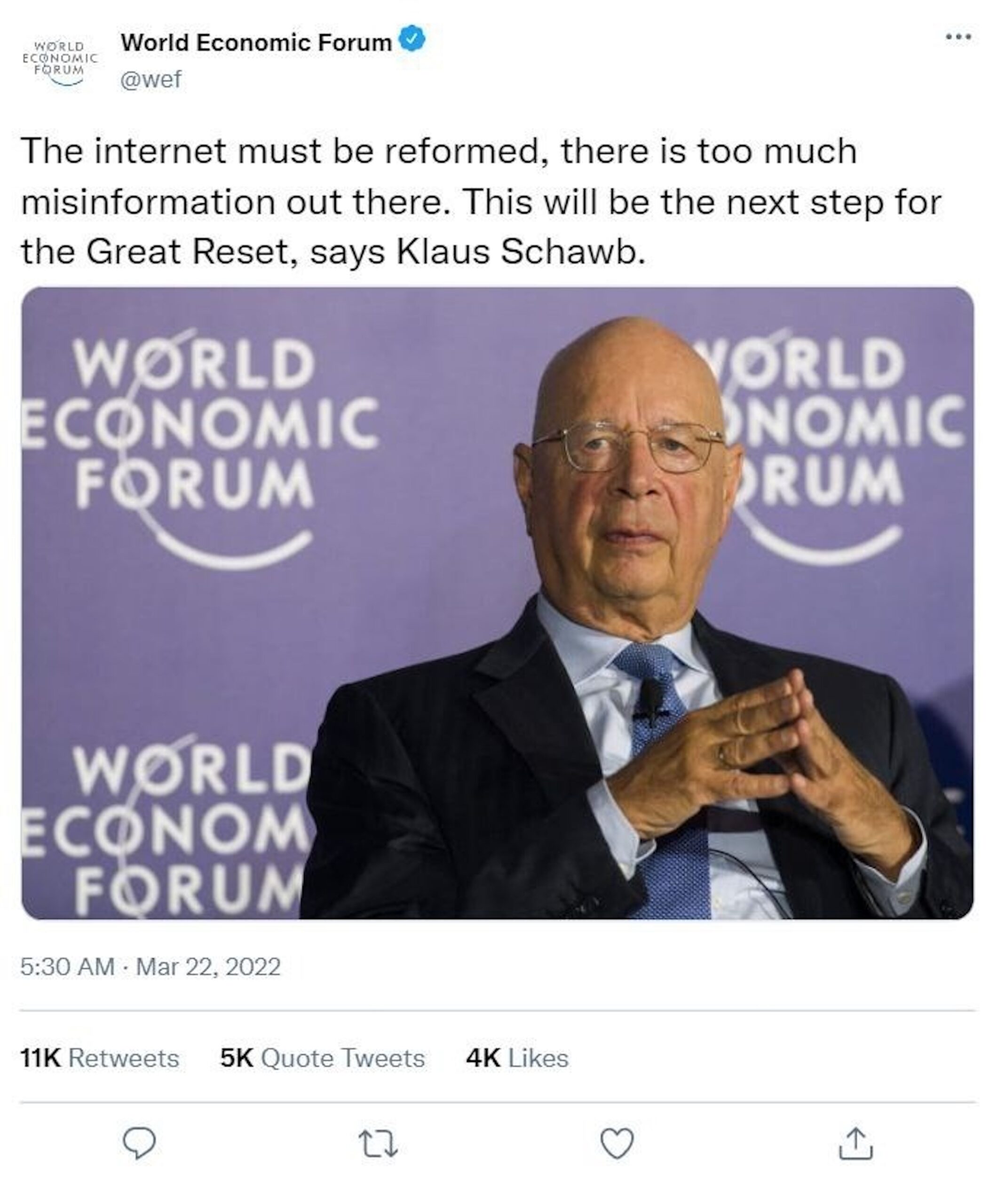
Task: Toggle the retweet arrows icon
Action: point(377,1144)
